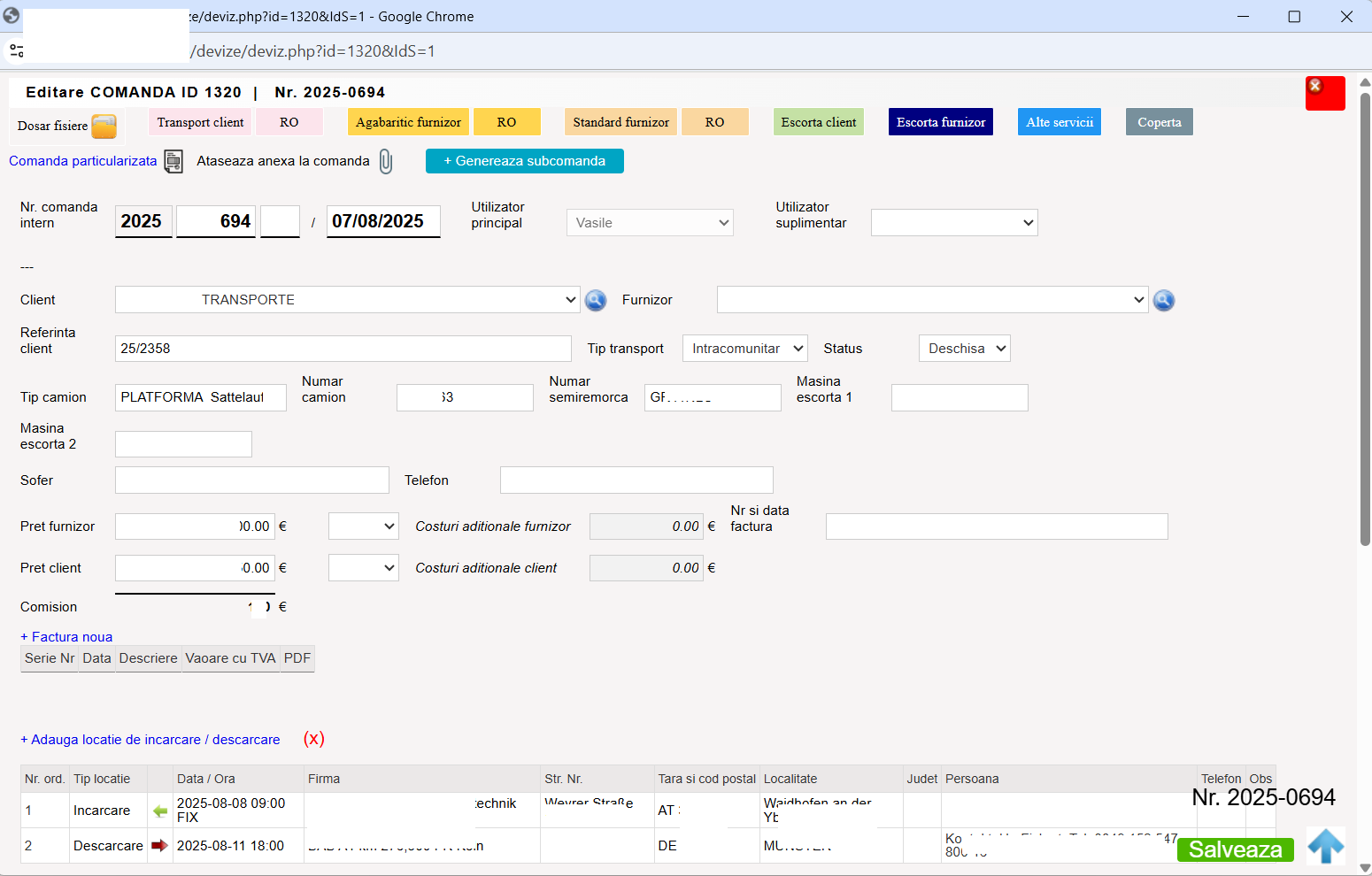Click the green Incarcare arrow icon
The height and width of the screenshot is (876, 1372).
(x=160, y=811)
